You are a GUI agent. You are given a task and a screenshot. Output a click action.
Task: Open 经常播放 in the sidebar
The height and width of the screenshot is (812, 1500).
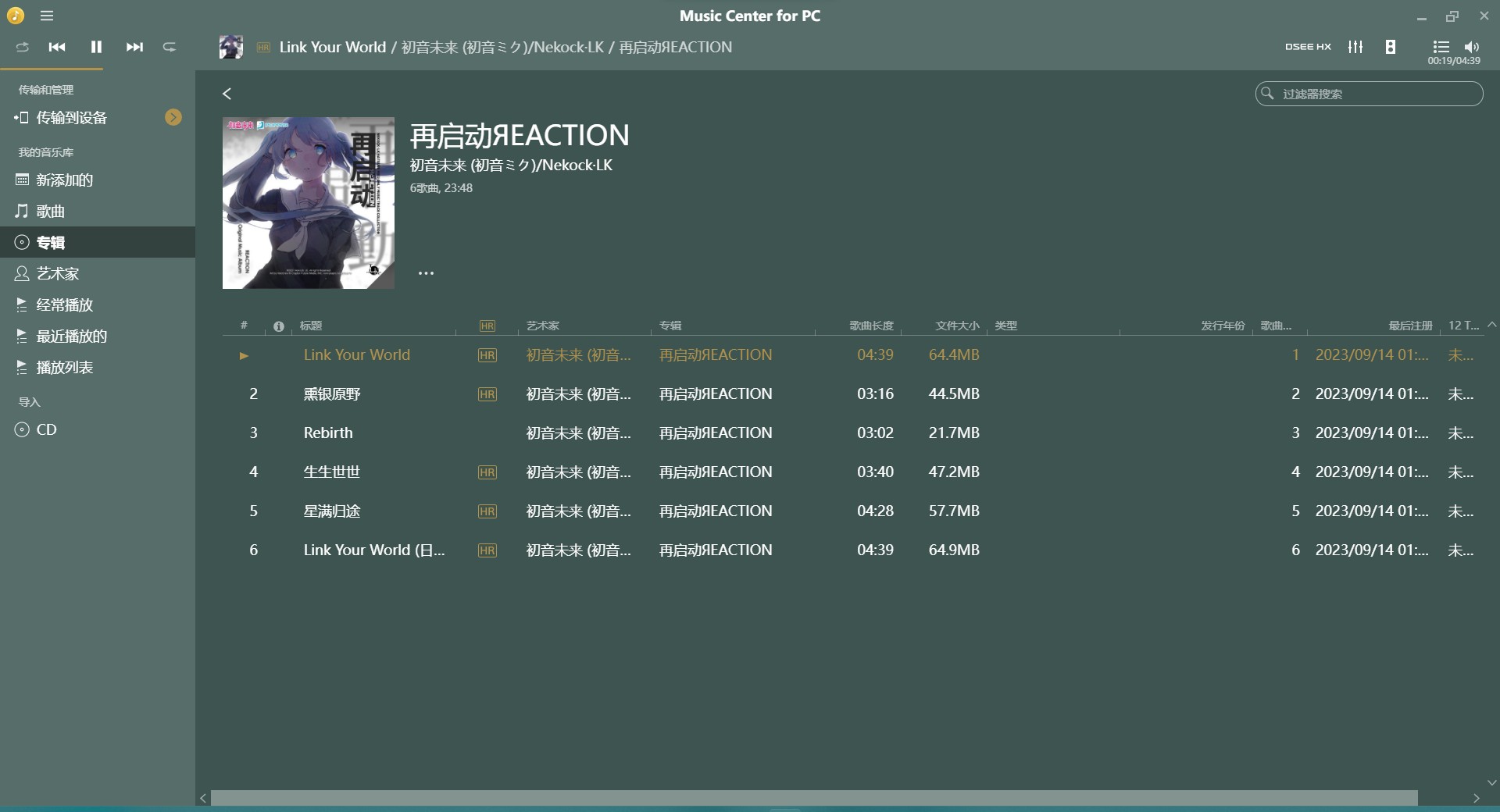(x=64, y=304)
